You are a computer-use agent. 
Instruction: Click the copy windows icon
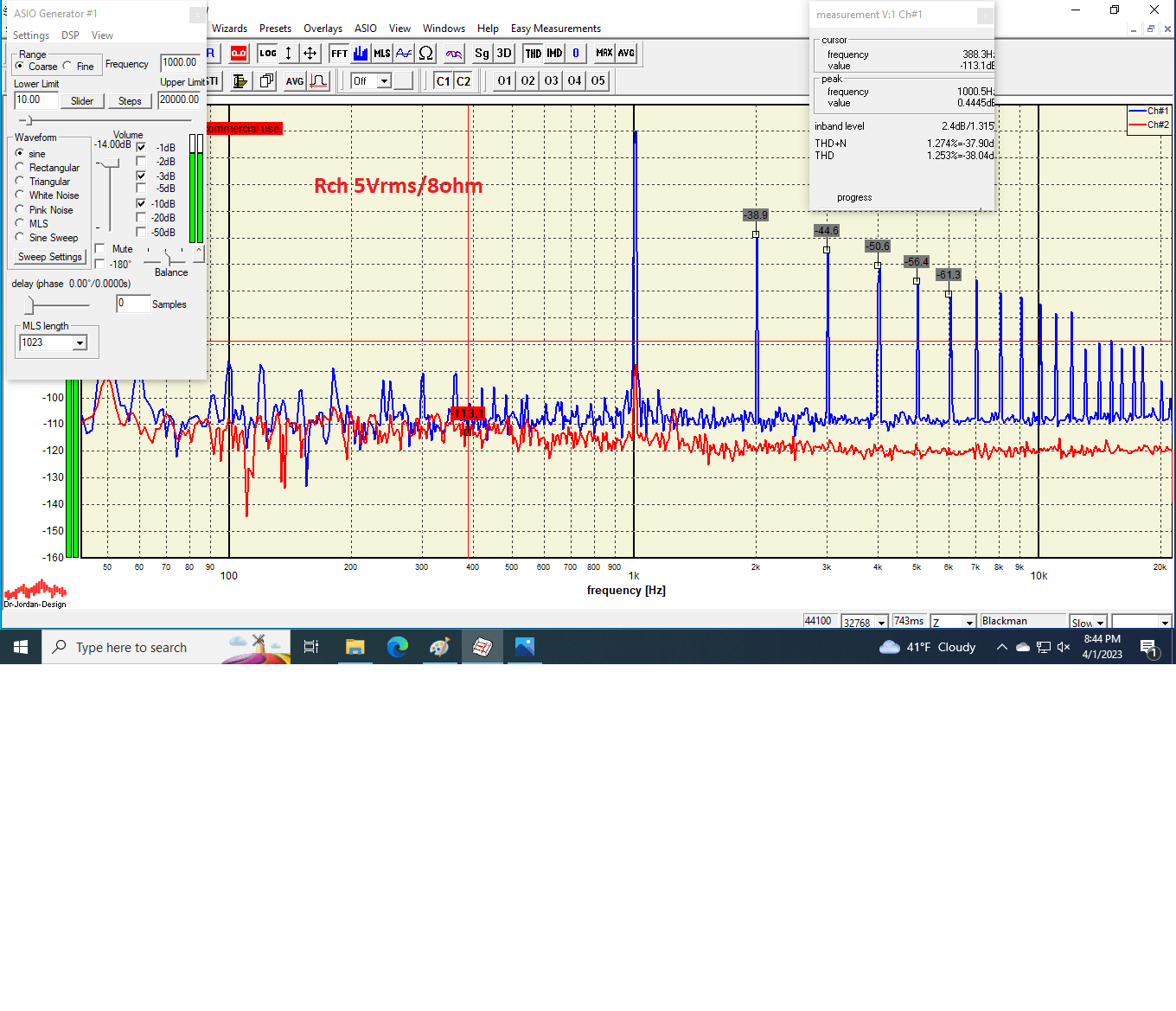tap(267, 81)
